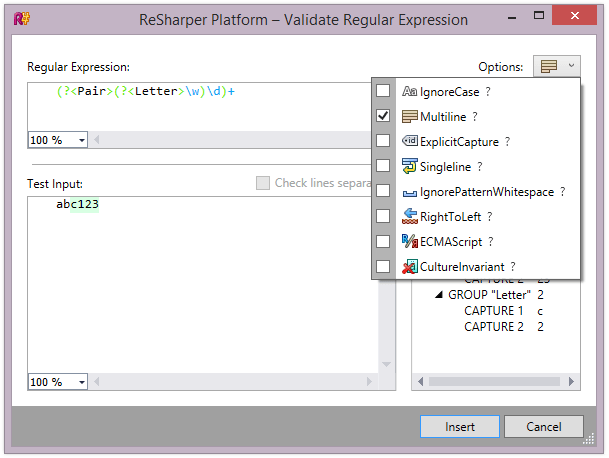
Task: Enable the IgnoreCase checkbox
Action: 383,91
